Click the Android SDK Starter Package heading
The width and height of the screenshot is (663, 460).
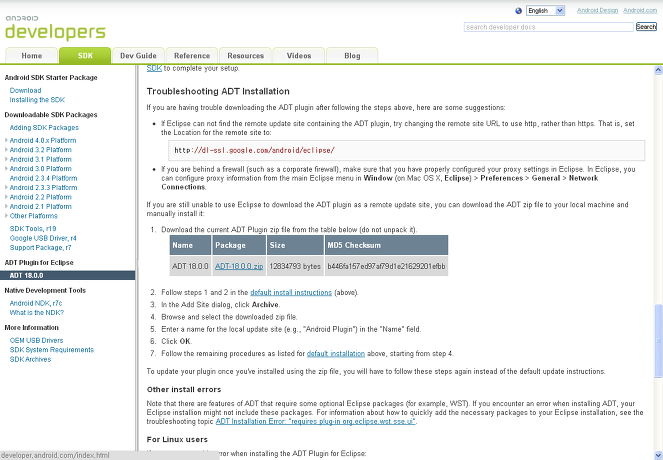51,78
